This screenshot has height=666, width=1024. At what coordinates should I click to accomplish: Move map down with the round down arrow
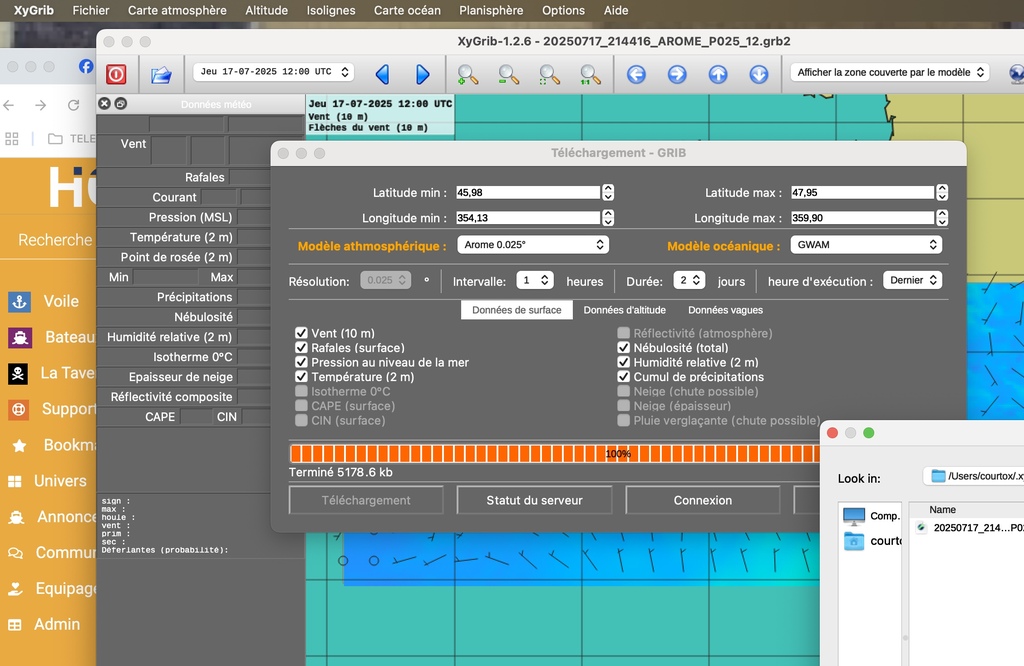click(x=759, y=74)
